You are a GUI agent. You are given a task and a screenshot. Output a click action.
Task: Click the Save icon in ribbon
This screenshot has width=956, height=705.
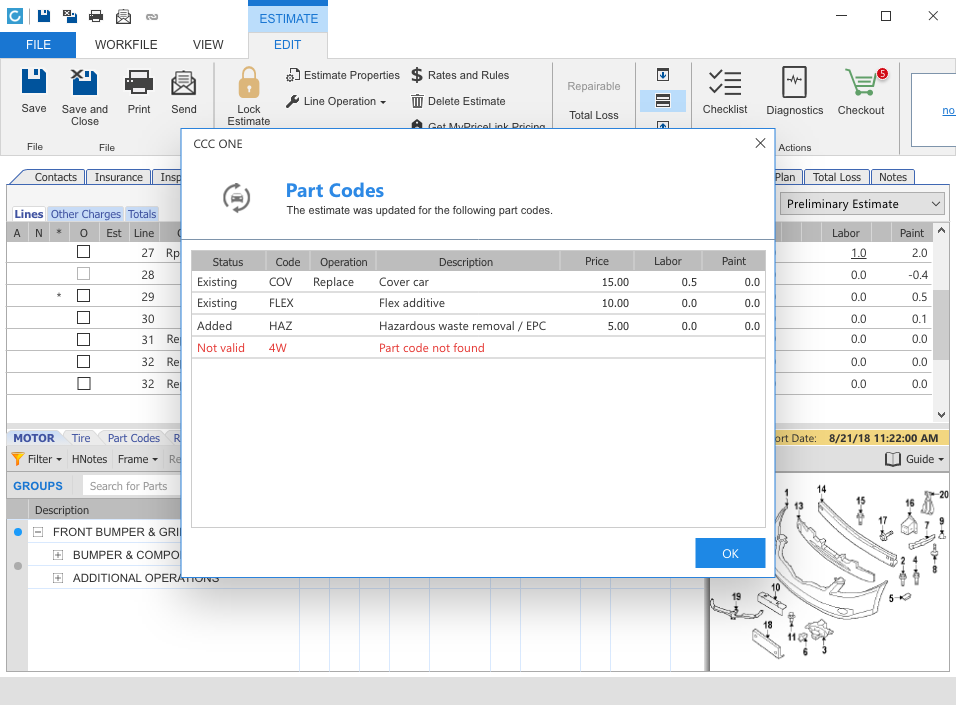coord(34,83)
